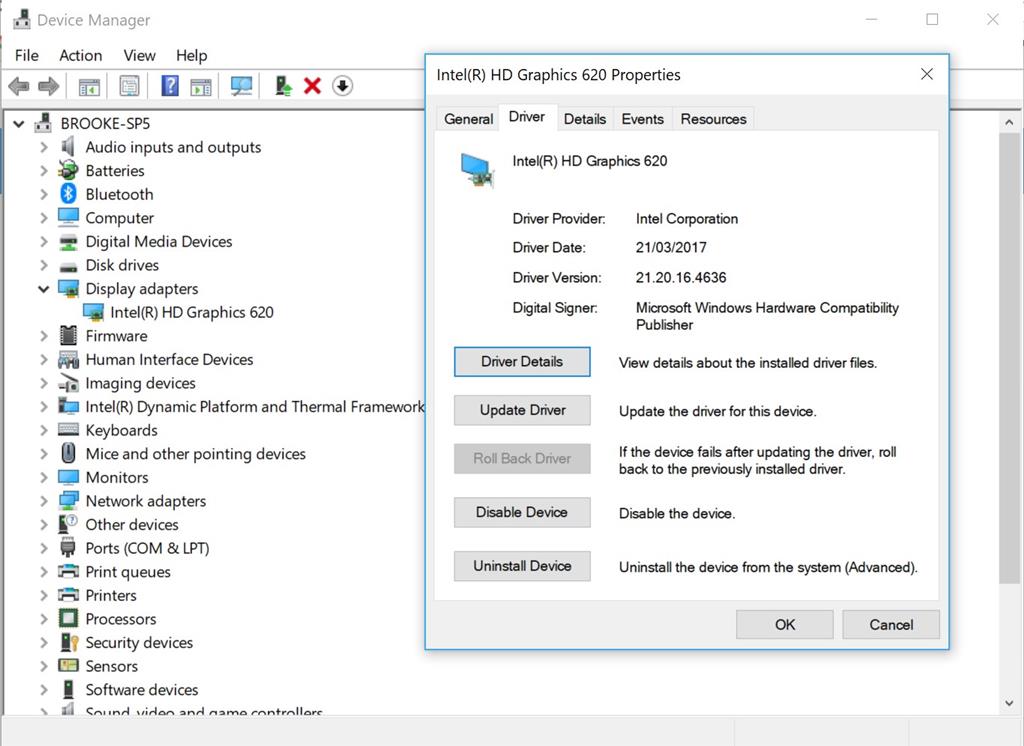Screen dimensions: 1024x746
Task: Click the Device Manager scrollbar down arrow
Action: click(x=1009, y=704)
